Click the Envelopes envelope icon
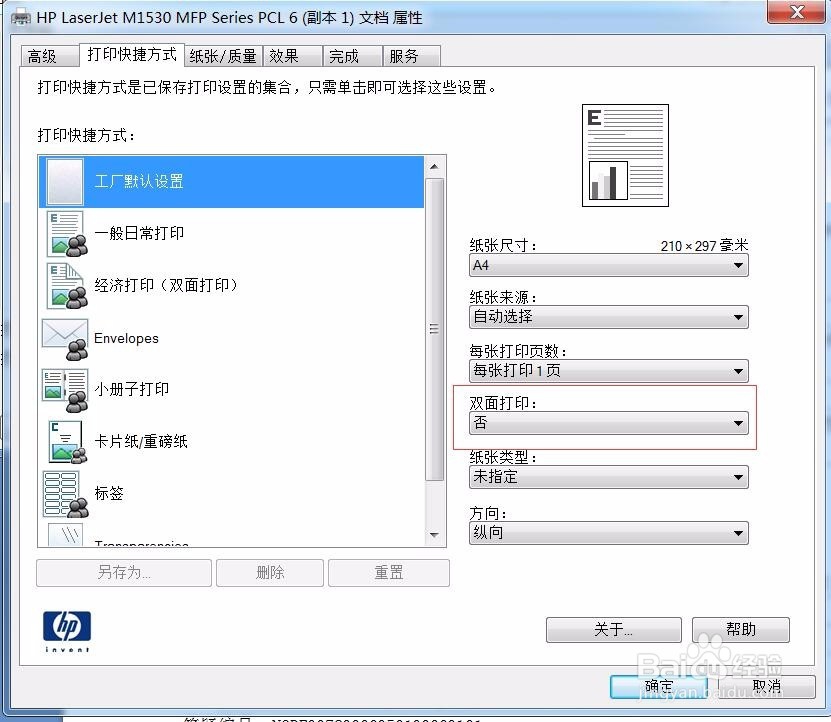 click(x=65, y=339)
